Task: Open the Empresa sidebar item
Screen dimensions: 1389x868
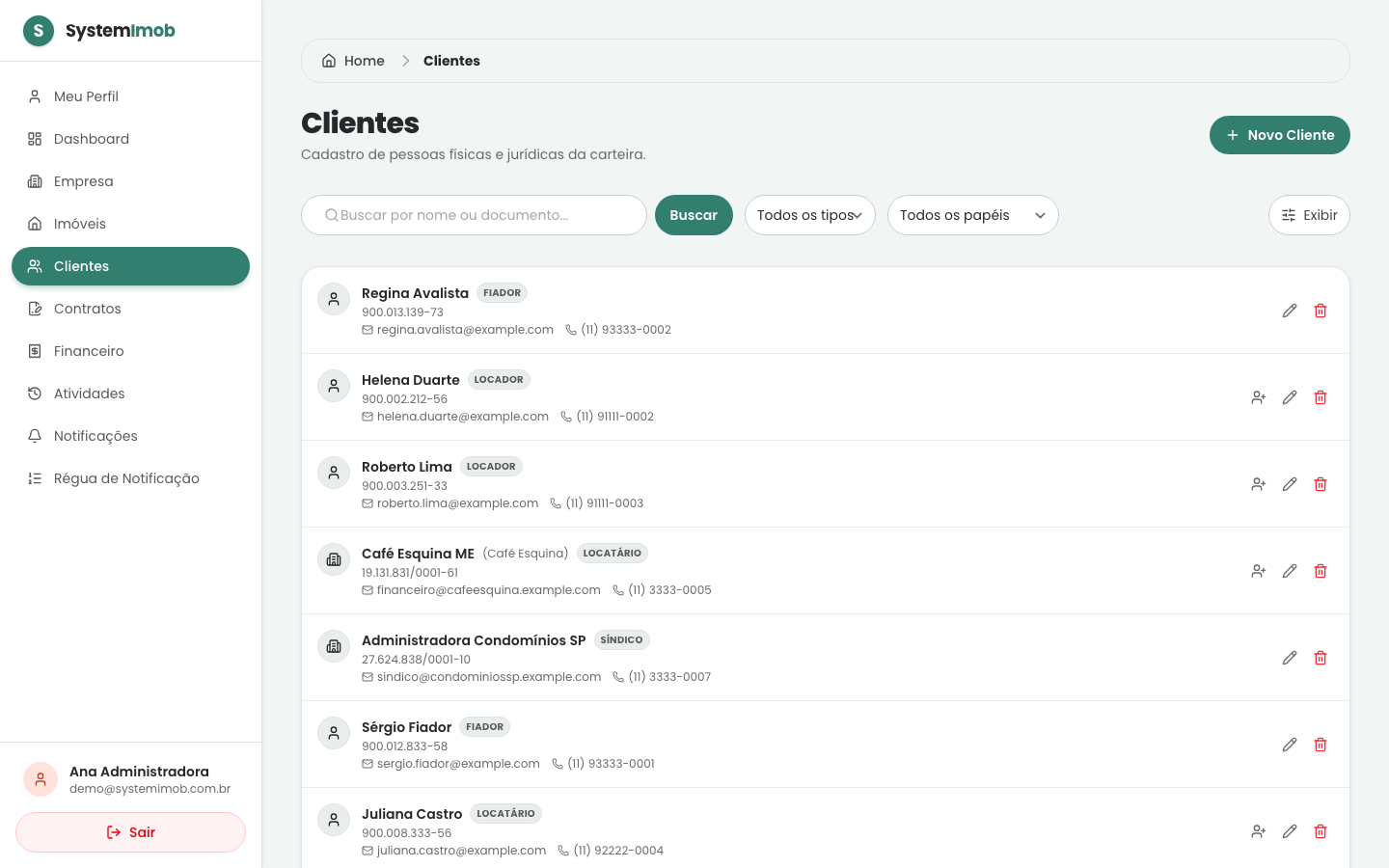Action: 130,181
